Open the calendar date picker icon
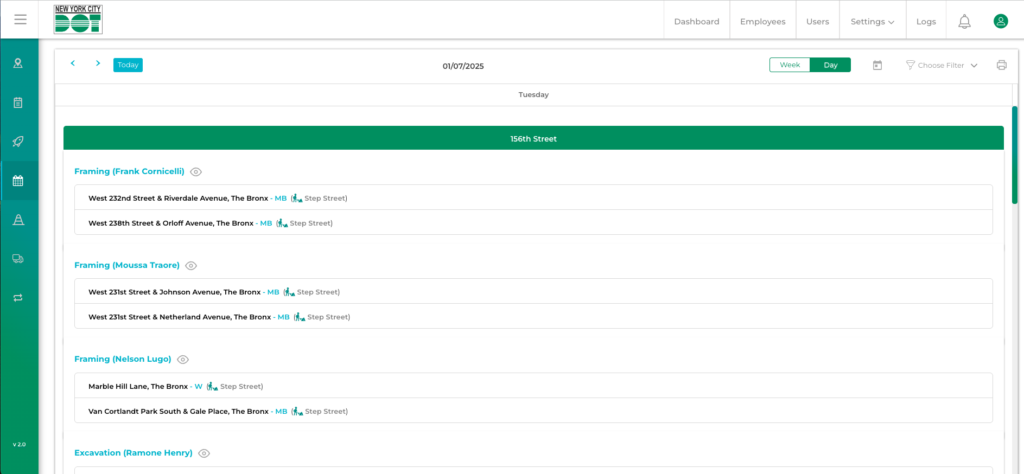The width and height of the screenshot is (1024, 474). tap(877, 65)
